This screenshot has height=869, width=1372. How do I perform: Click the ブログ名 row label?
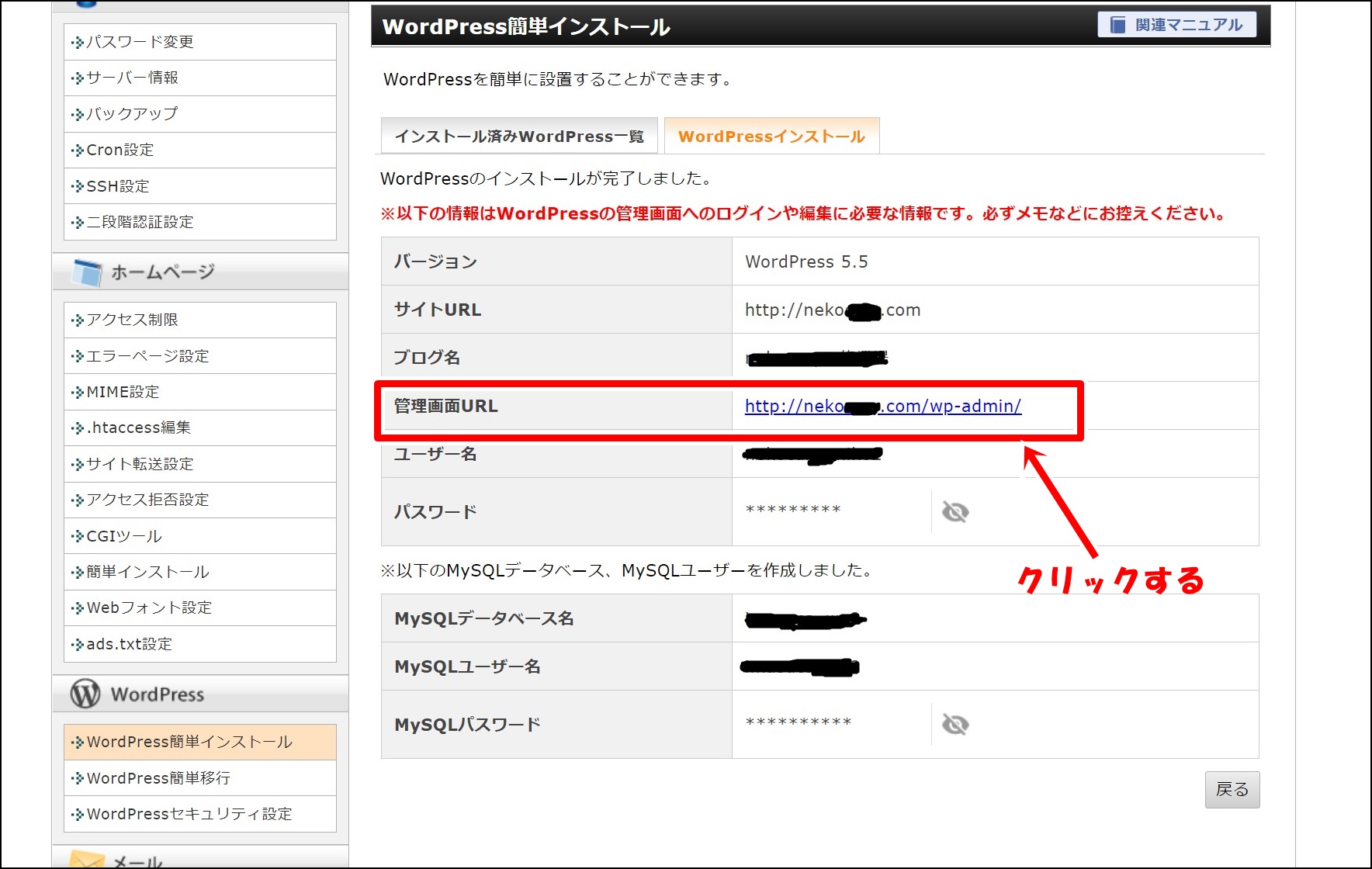click(427, 358)
